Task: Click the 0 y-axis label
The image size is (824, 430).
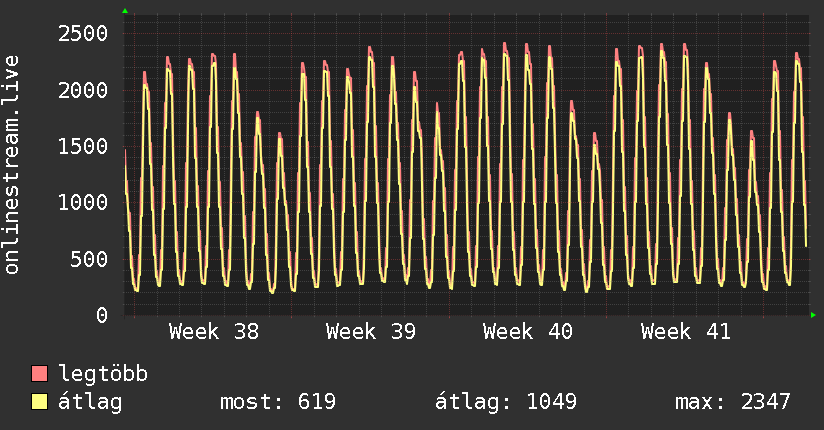Action: click(x=102, y=315)
